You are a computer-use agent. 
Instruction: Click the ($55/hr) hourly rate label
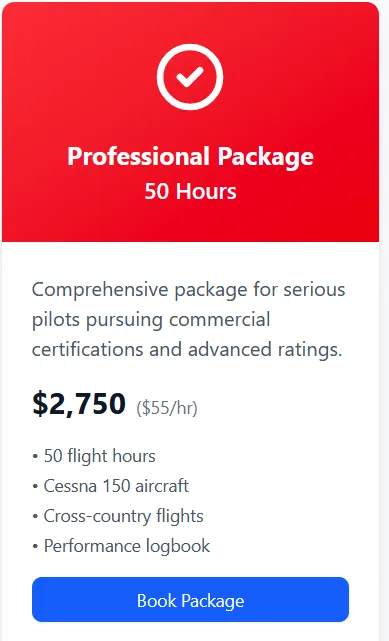click(x=167, y=408)
